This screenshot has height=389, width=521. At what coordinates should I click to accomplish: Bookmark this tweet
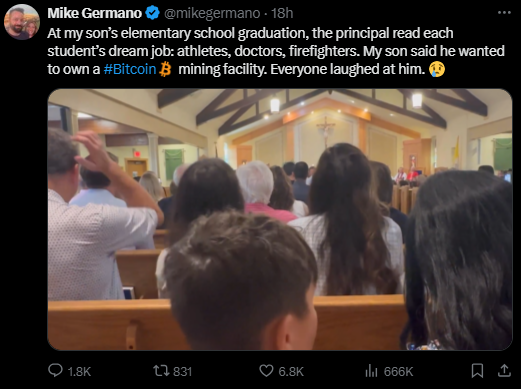point(477,371)
